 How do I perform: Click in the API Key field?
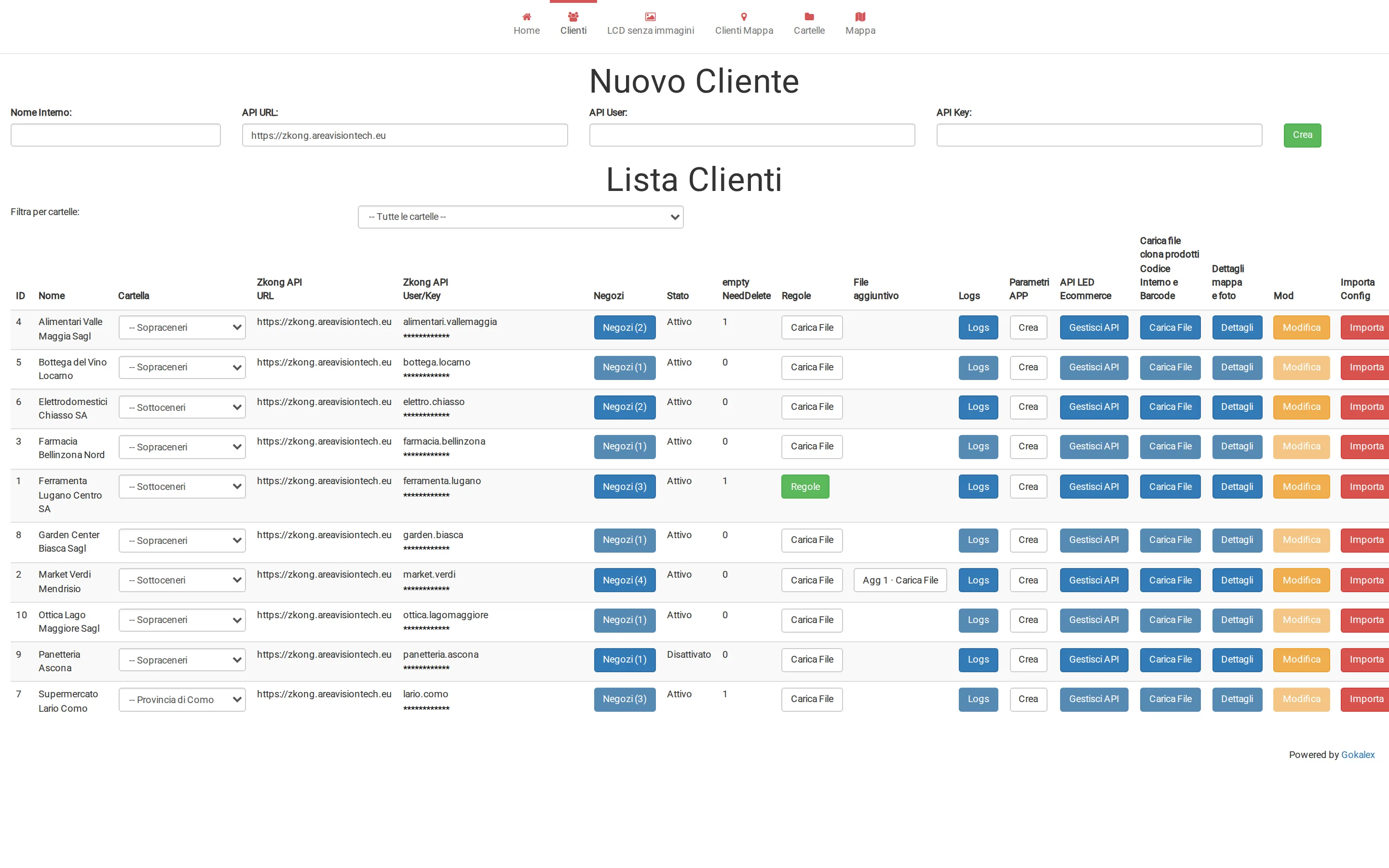[x=1099, y=135]
